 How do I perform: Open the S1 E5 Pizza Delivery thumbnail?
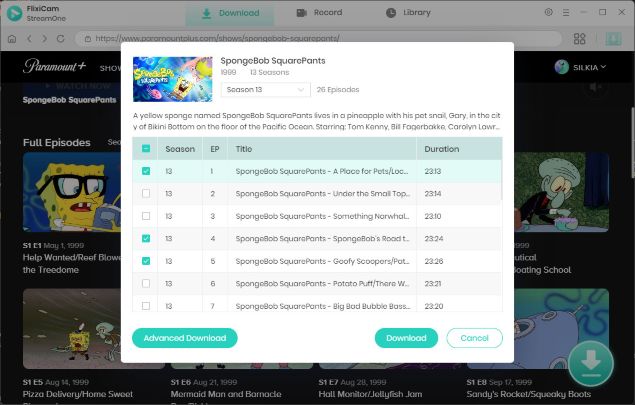(72, 329)
